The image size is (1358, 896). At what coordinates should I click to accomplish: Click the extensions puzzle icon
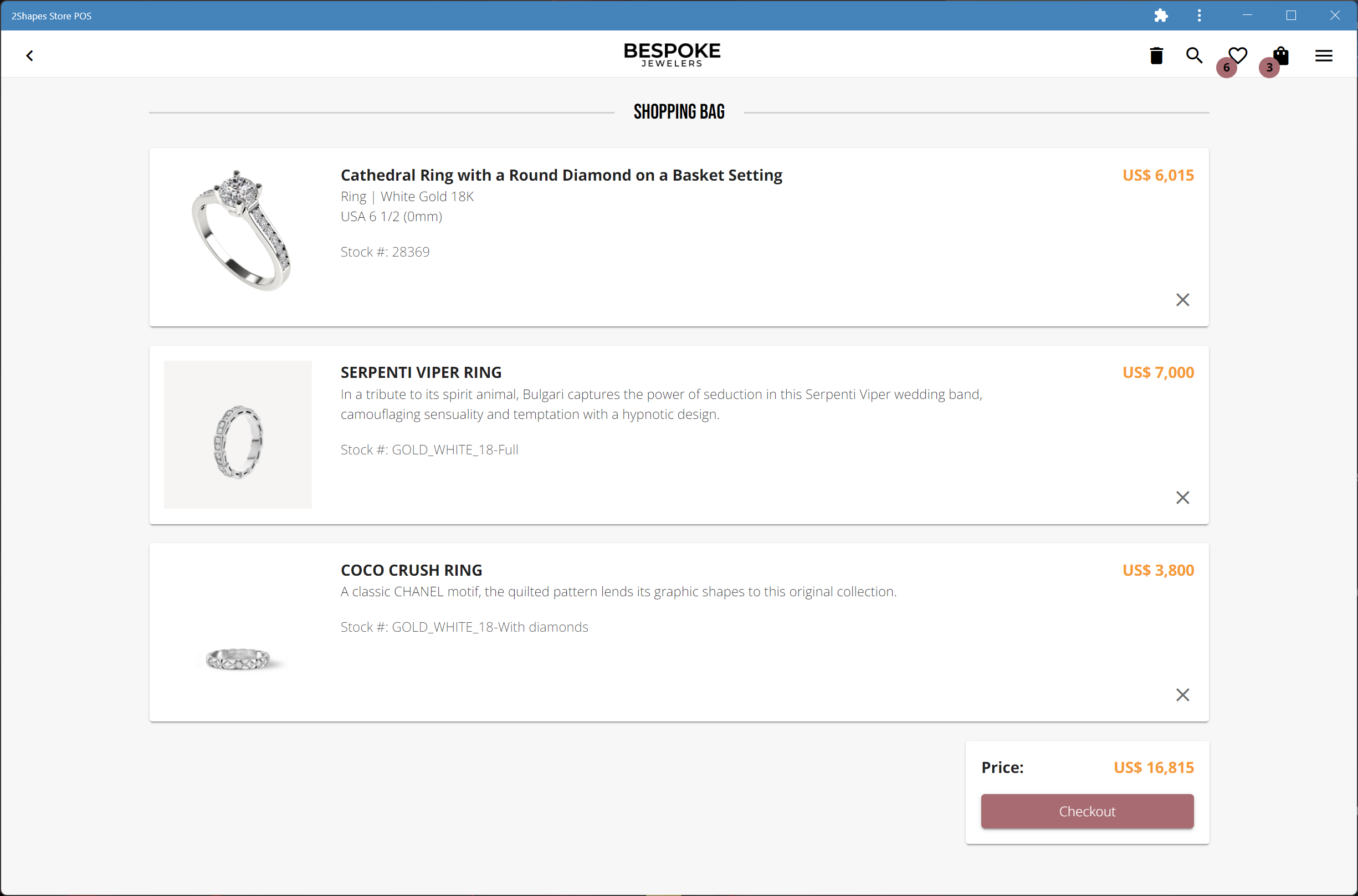pos(1160,16)
